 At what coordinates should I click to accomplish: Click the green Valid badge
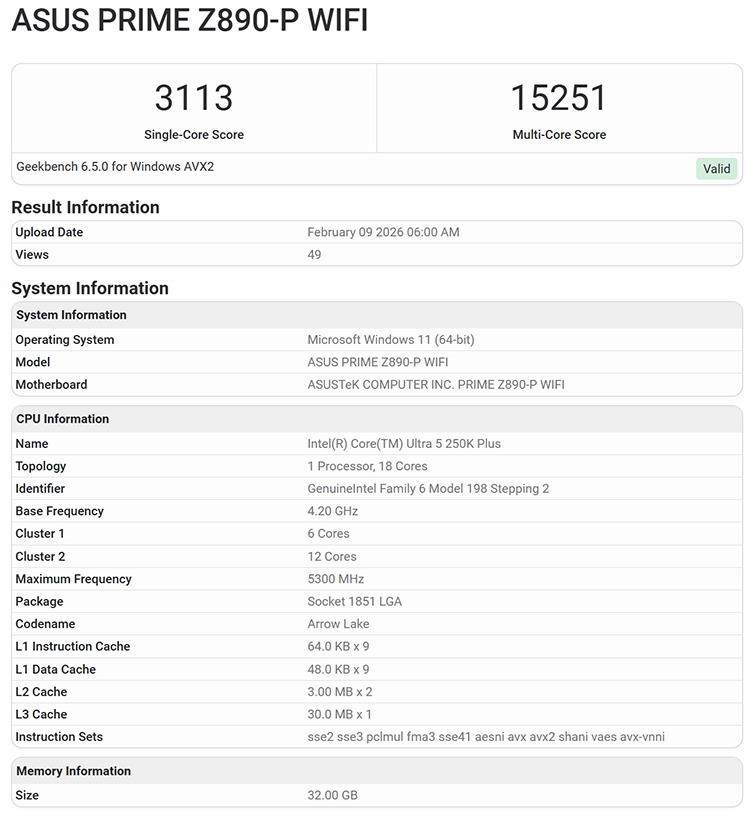(x=716, y=169)
